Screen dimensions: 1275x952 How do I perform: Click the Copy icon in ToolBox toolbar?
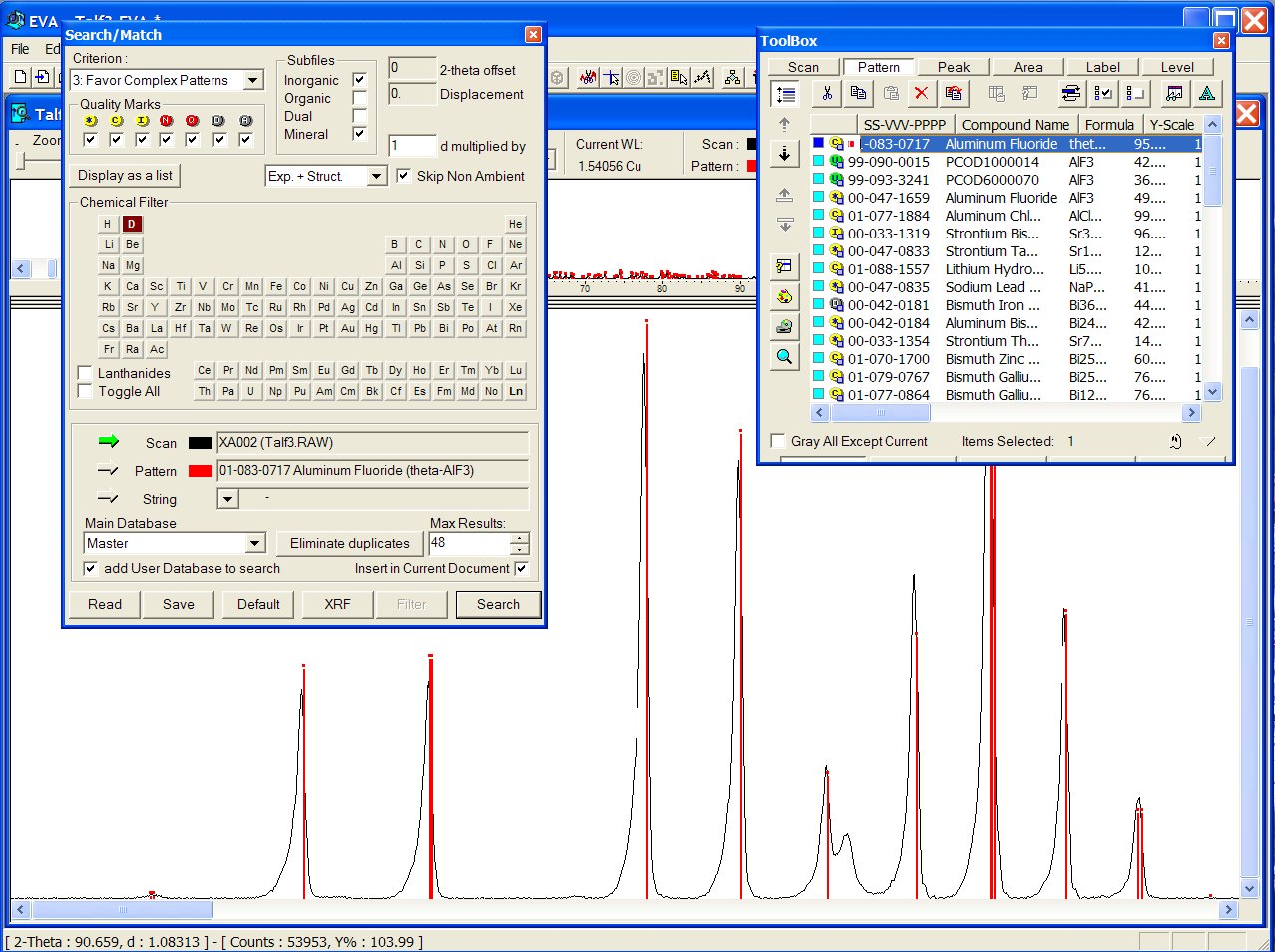[858, 93]
